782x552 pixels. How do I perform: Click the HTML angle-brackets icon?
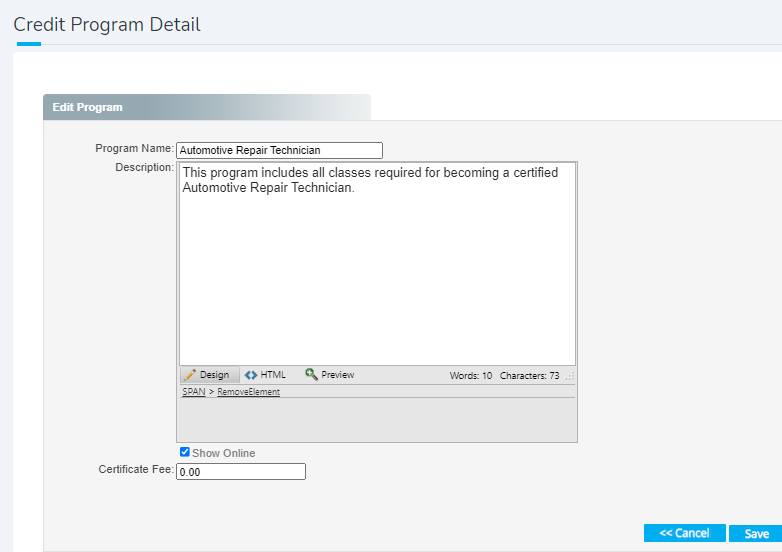(251, 375)
